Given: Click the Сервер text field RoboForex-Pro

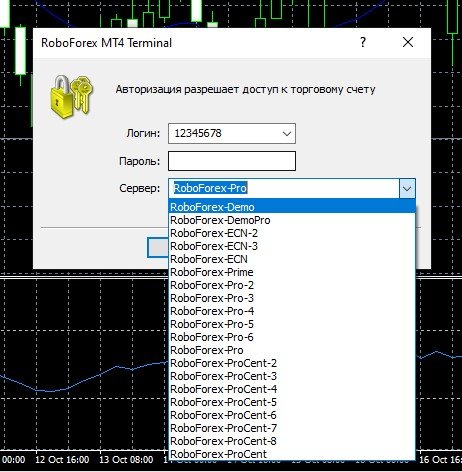Looking at the screenshot, I should click(x=284, y=189).
